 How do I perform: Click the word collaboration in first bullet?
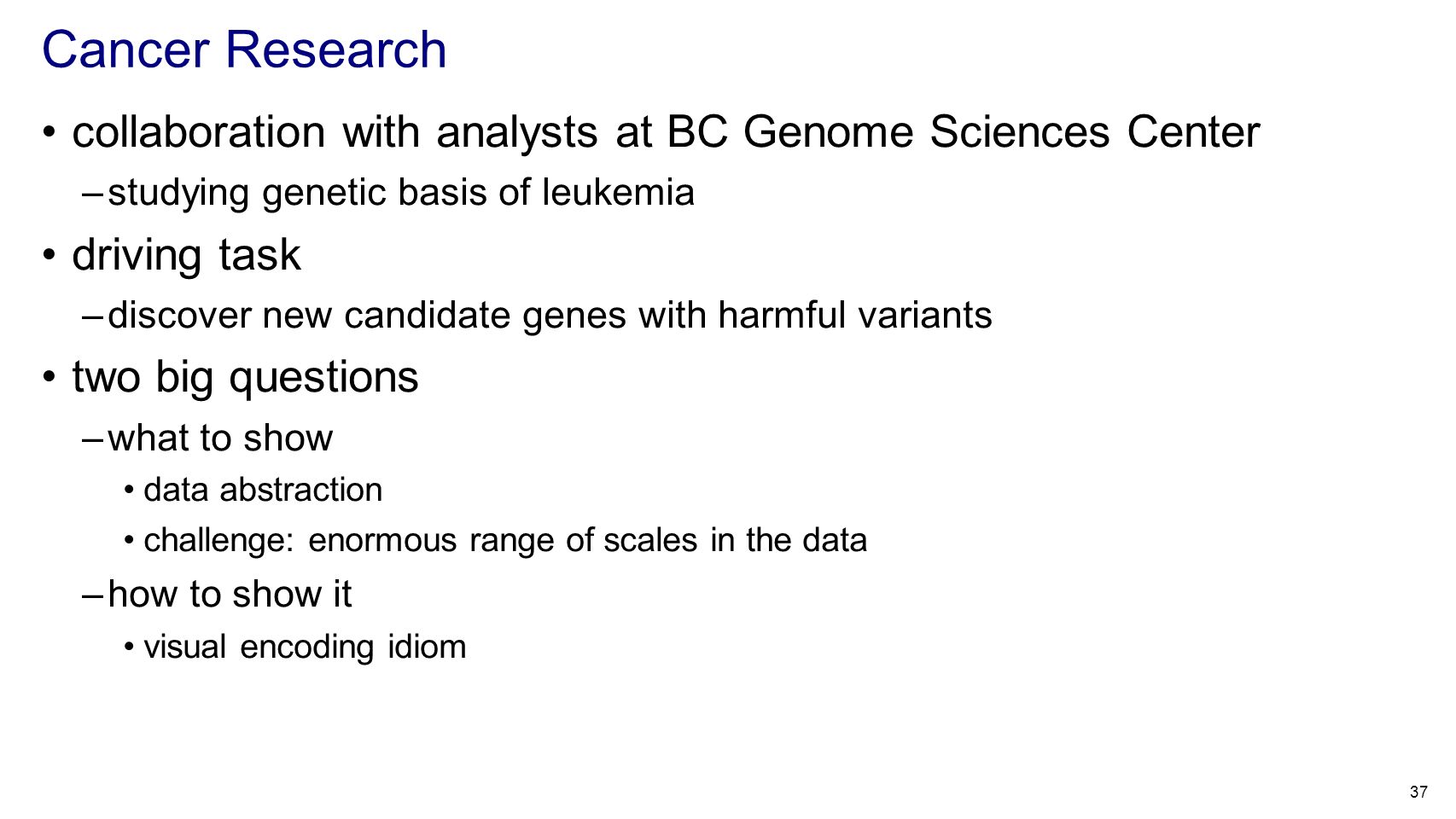click(199, 133)
